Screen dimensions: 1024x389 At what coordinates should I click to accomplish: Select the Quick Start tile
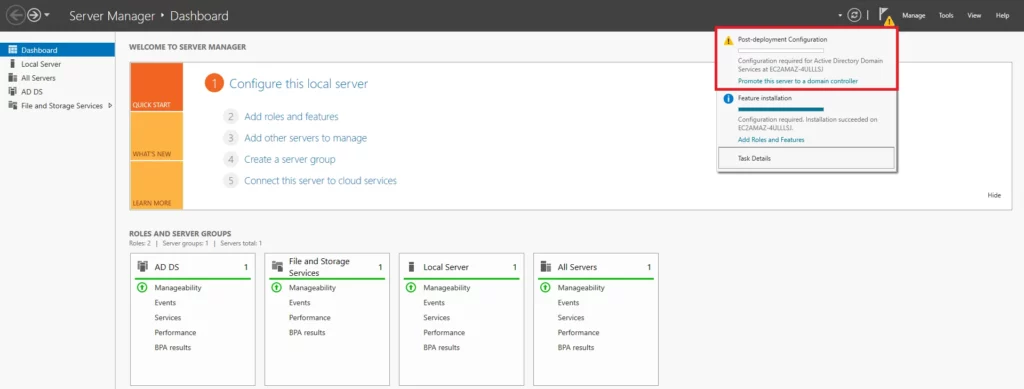157,87
